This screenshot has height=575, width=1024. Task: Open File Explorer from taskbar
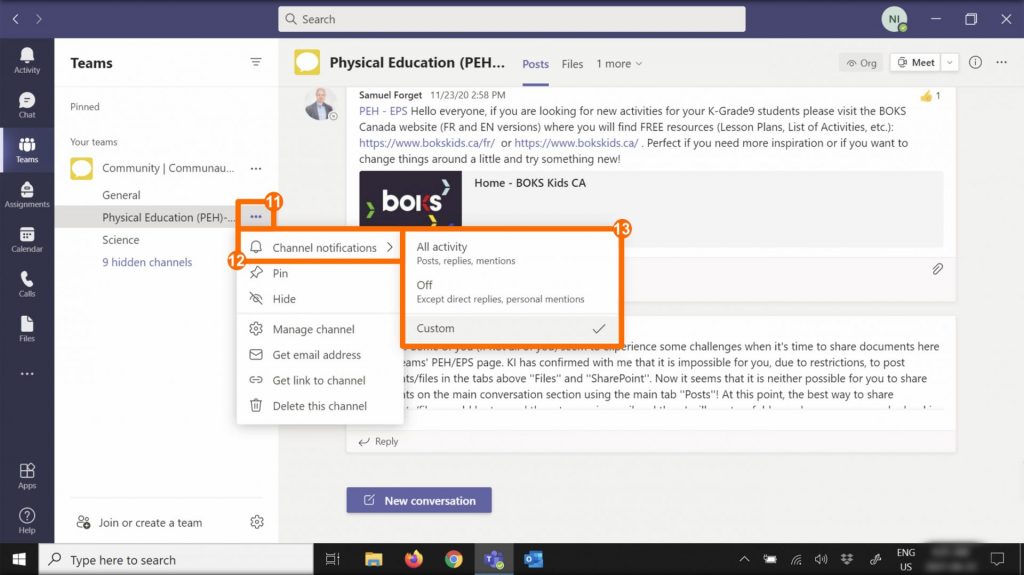[x=374, y=559]
